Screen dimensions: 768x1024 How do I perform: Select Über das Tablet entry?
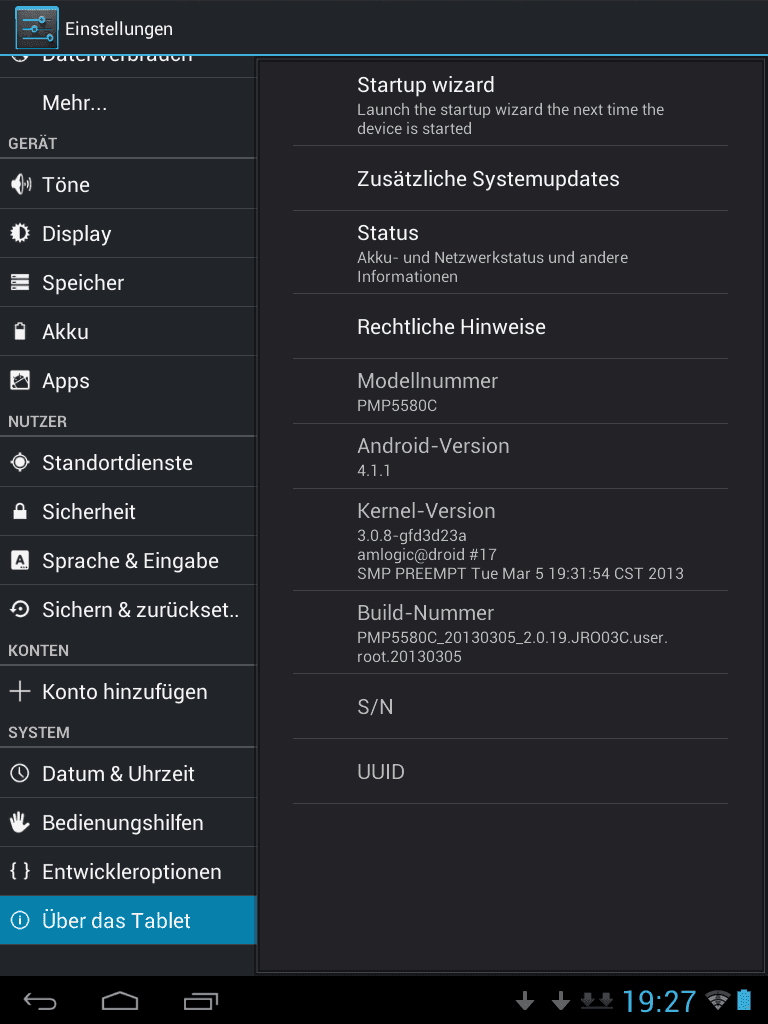(128, 920)
